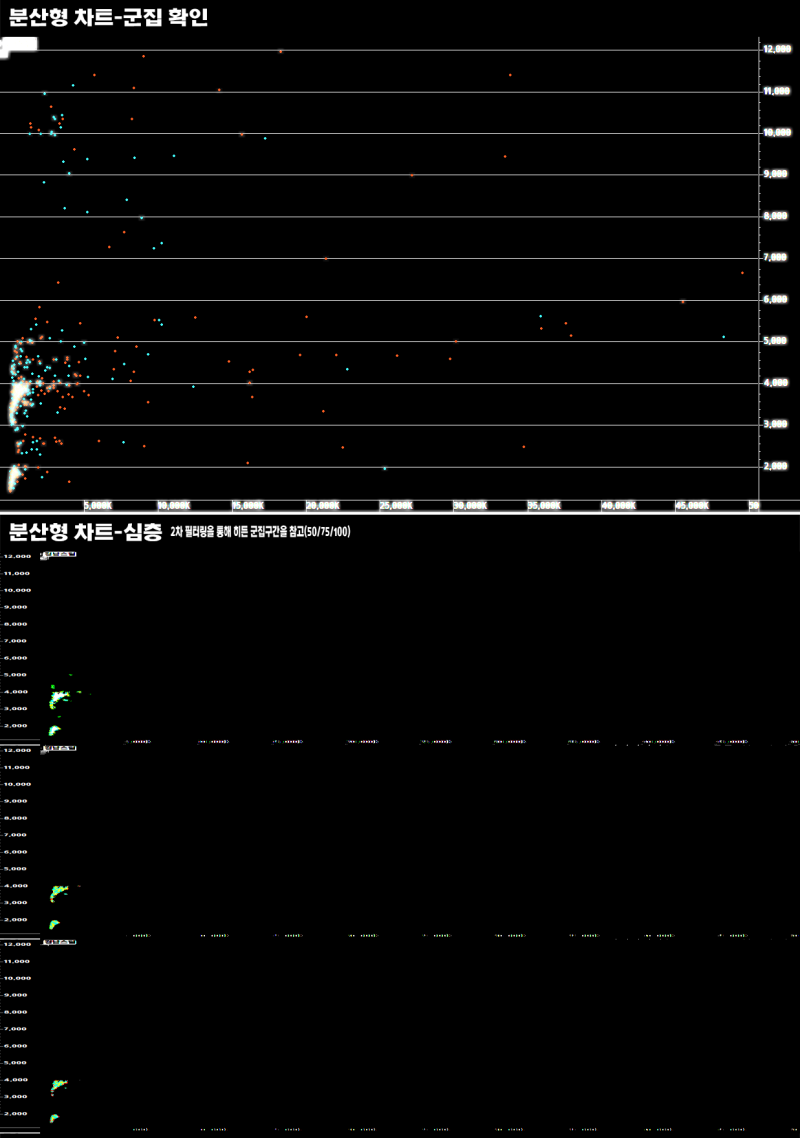The height and width of the screenshot is (1138, 800).
Task: Click the '분산형 차트-심층' section title
Action: tap(85, 531)
